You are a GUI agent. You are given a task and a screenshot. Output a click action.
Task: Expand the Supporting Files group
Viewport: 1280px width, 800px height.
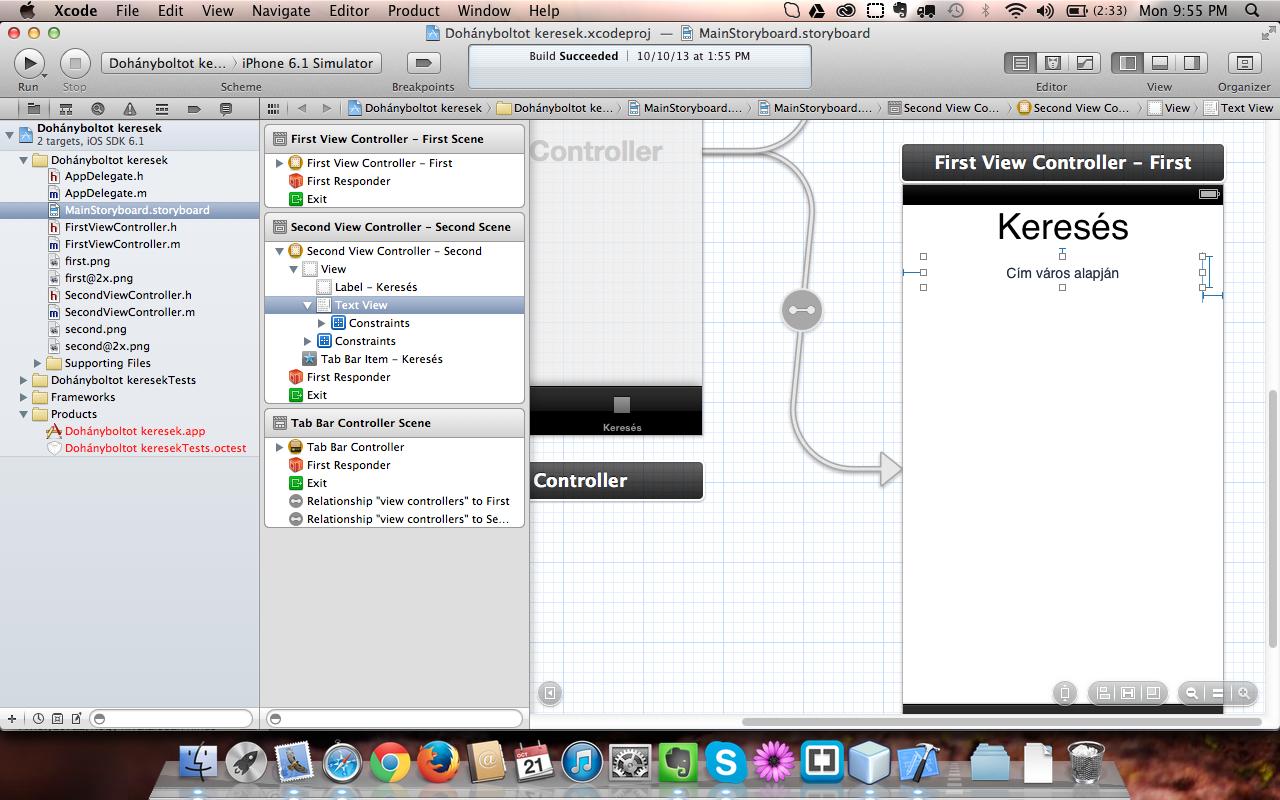point(38,363)
